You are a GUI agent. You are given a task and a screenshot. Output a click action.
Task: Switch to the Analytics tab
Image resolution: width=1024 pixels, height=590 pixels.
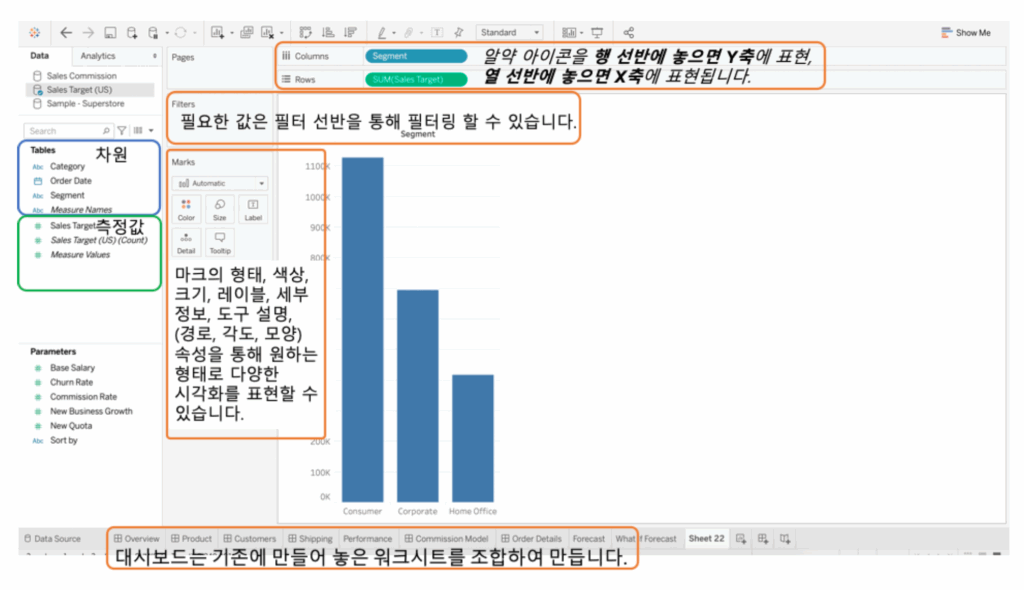coord(98,56)
